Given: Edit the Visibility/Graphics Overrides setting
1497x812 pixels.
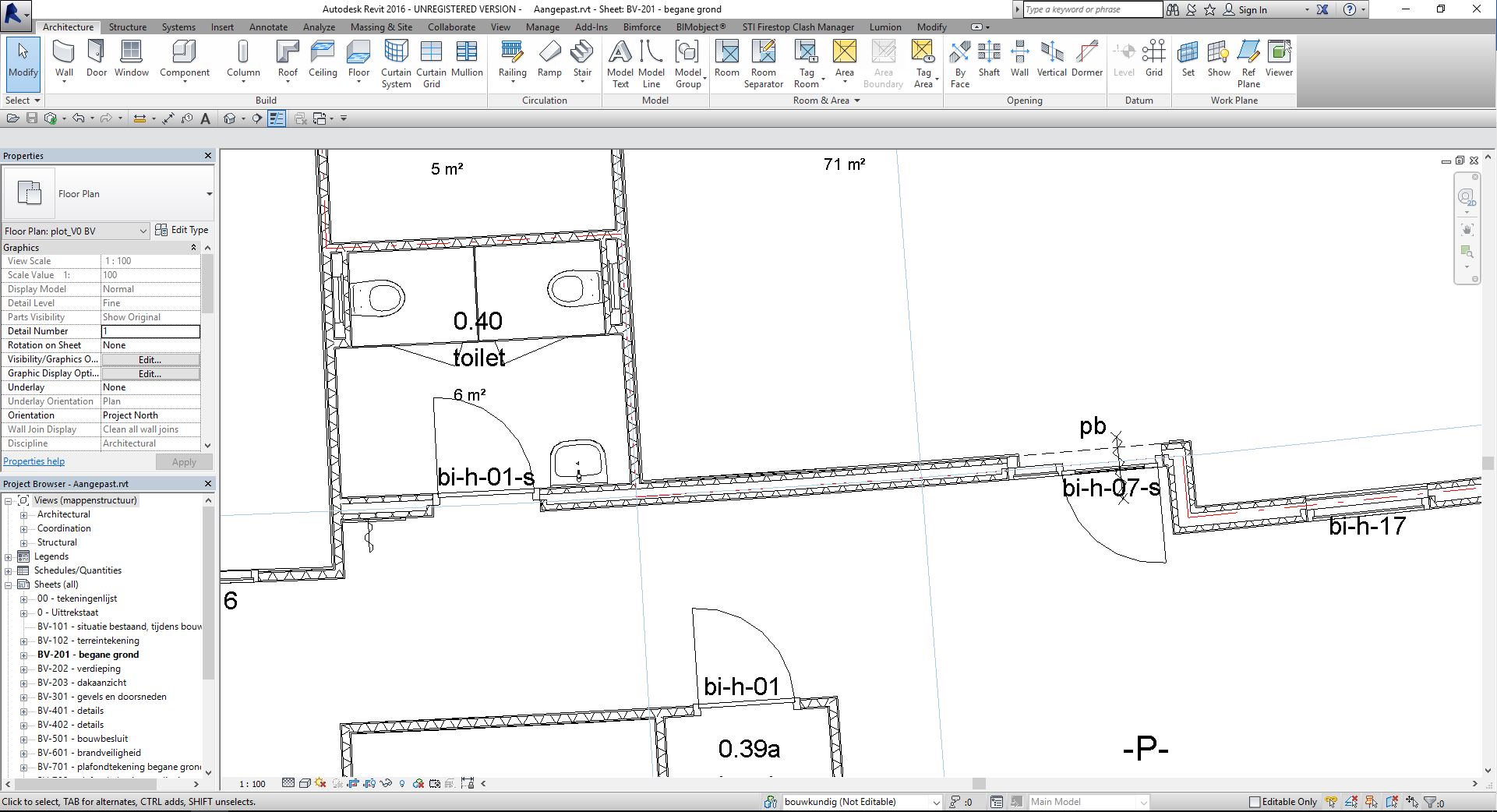Looking at the screenshot, I should click(150, 359).
